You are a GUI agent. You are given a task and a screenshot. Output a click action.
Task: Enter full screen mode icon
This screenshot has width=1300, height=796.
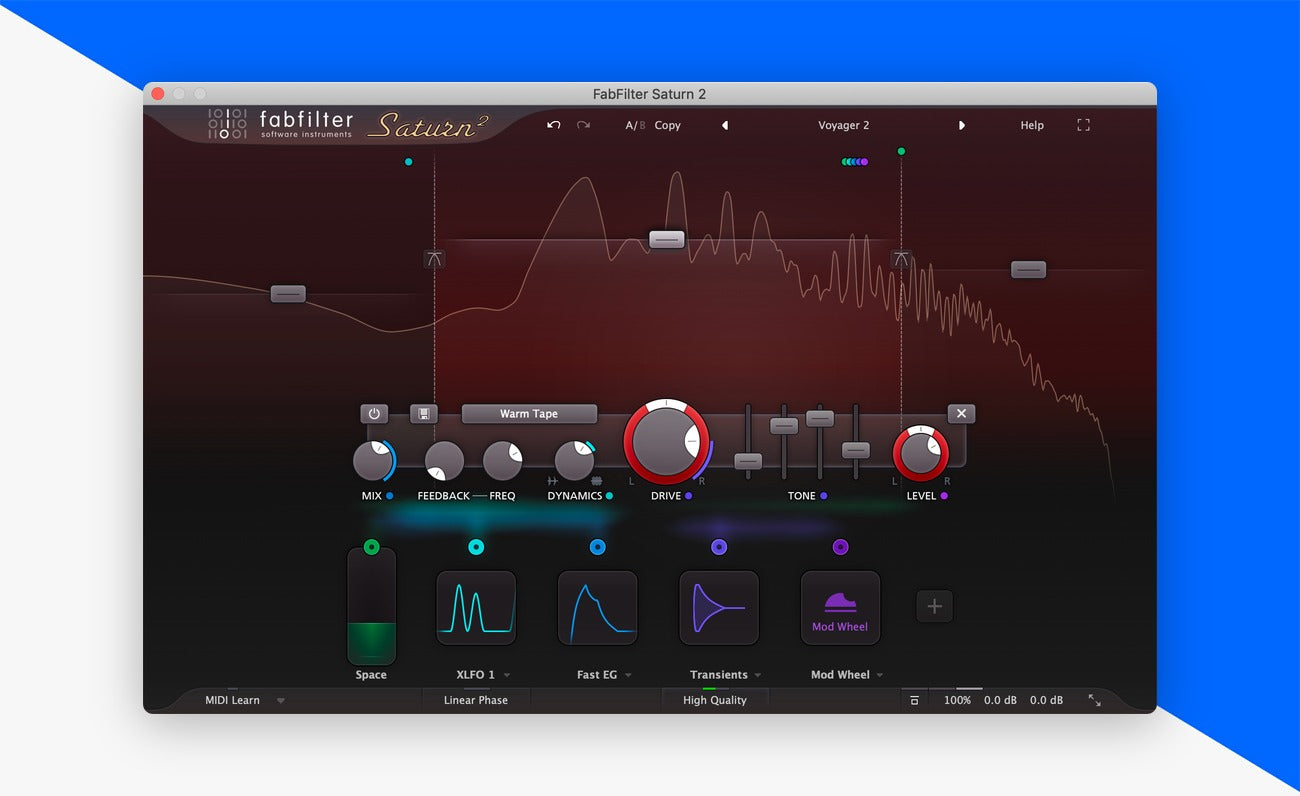click(x=1083, y=125)
